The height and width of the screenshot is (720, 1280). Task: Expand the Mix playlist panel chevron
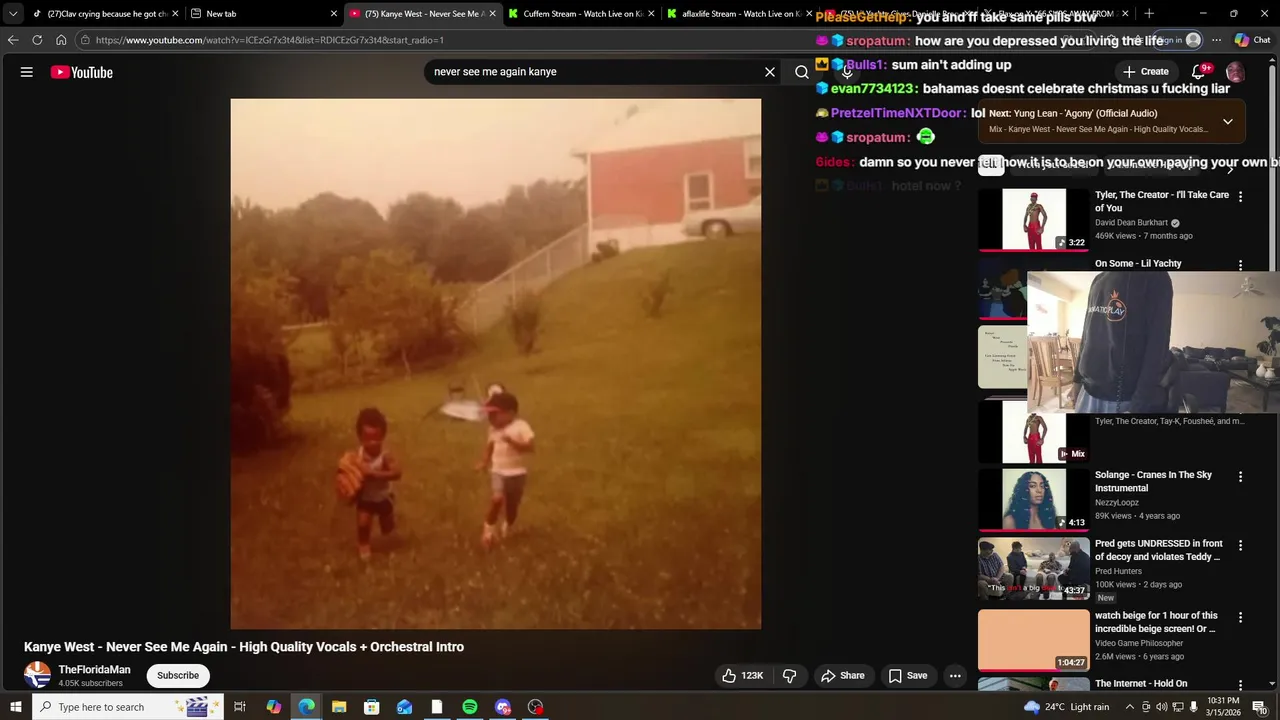1227,121
